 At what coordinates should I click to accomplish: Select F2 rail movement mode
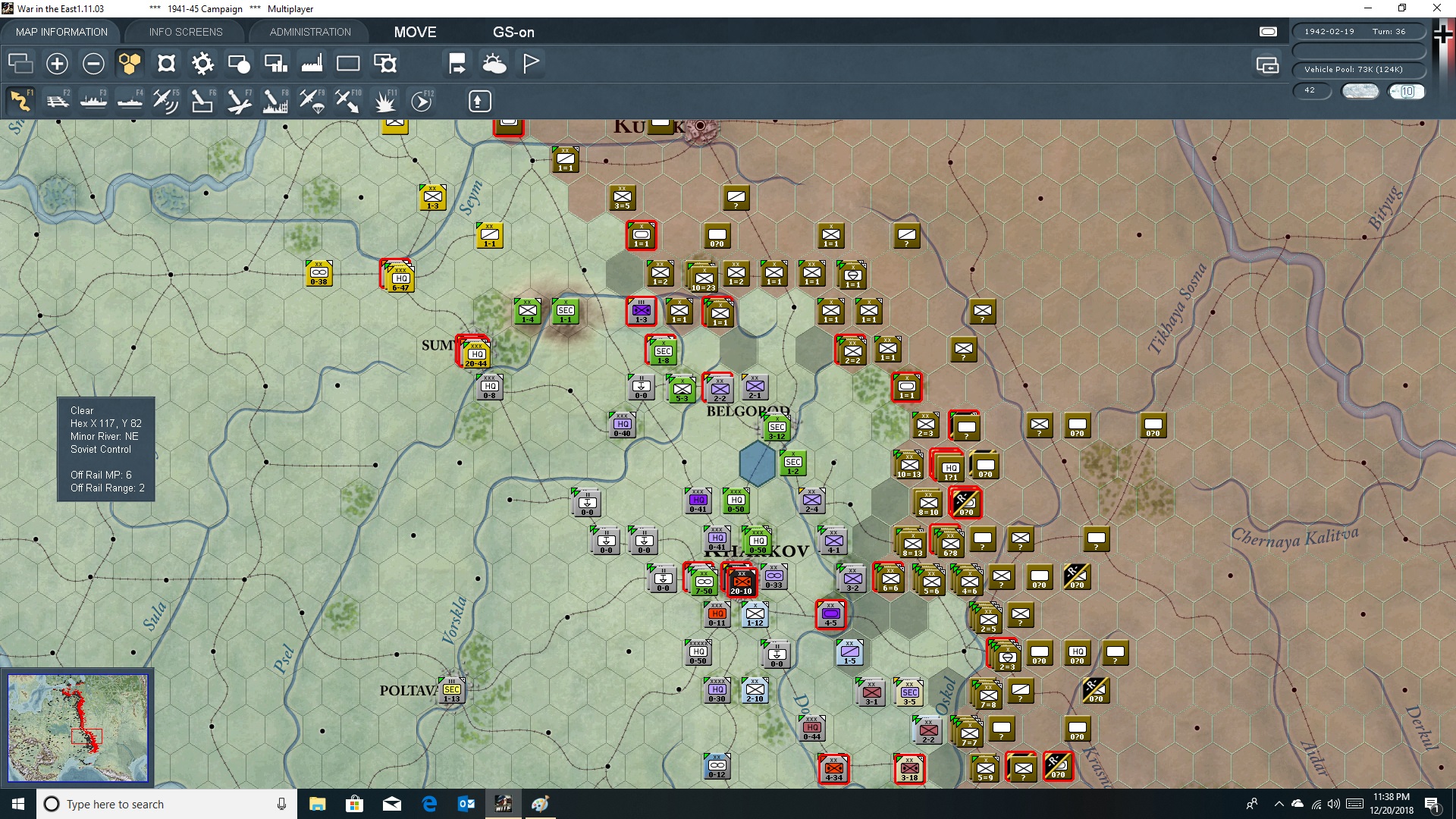[57, 101]
